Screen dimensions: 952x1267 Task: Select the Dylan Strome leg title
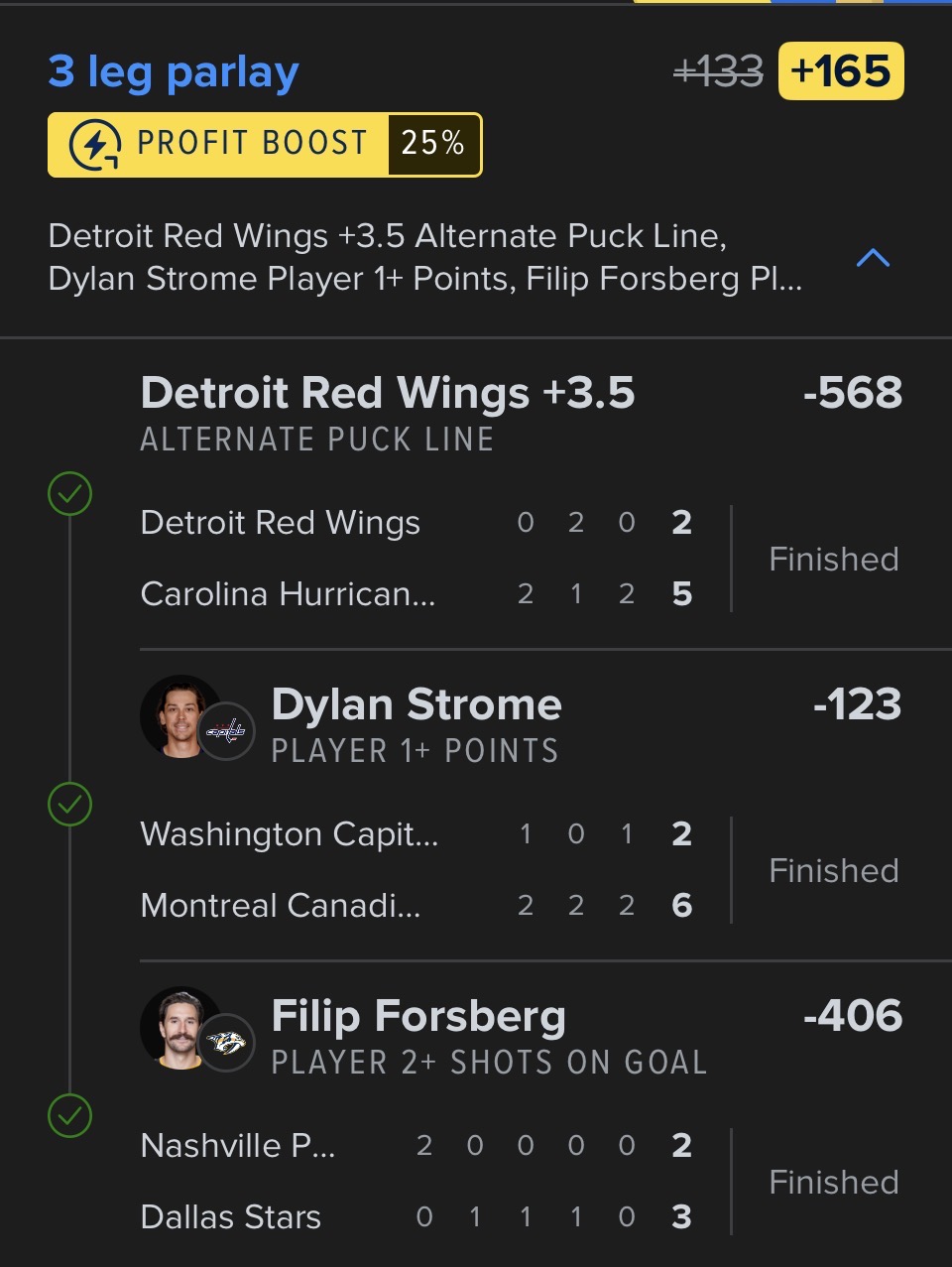[x=416, y=704]
